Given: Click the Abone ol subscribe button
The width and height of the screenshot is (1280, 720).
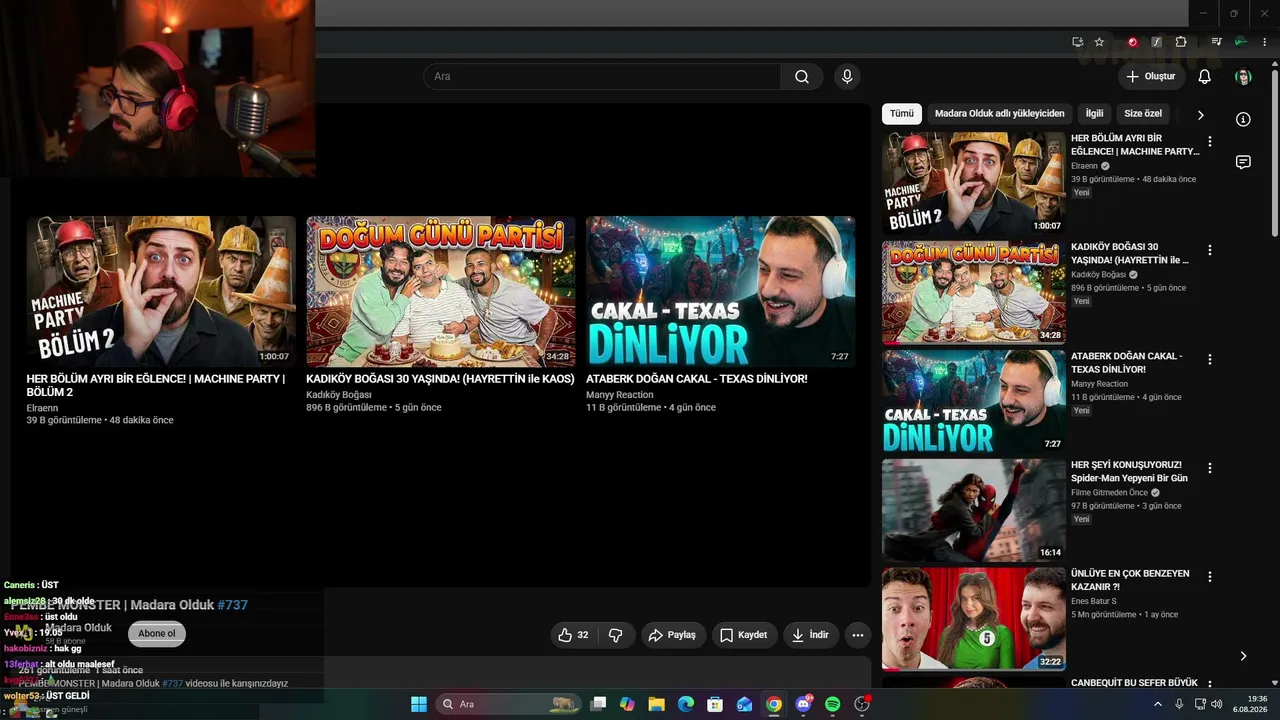Looking at the screenshot, I should (157, 634).
